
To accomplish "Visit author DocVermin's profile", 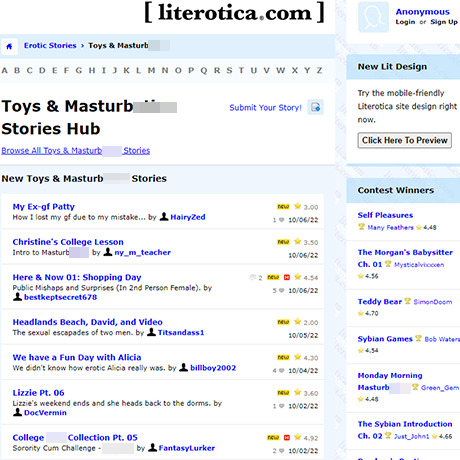I will click(45, 413).
